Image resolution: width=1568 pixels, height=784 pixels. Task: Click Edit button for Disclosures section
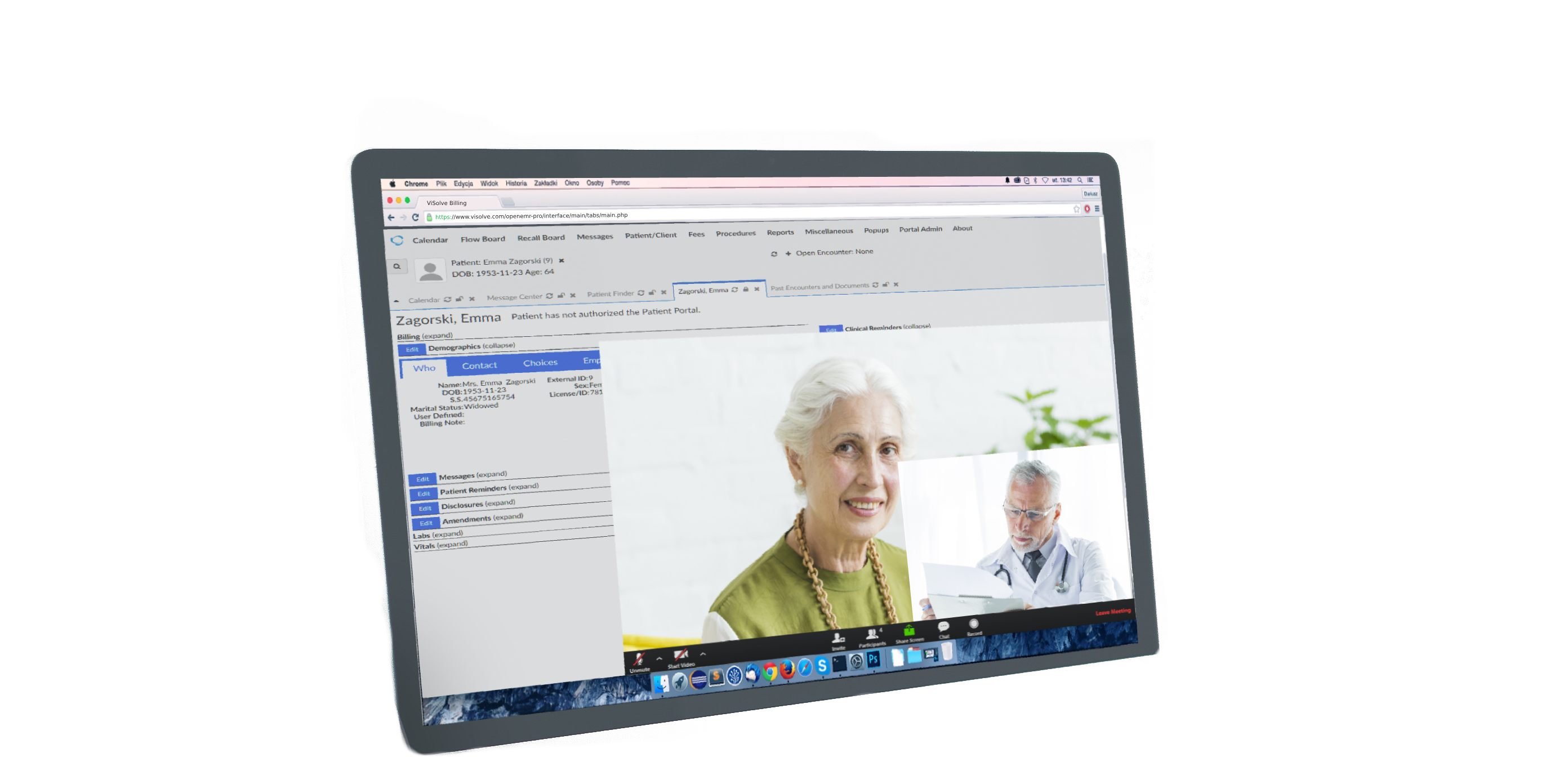pos(423,508)
